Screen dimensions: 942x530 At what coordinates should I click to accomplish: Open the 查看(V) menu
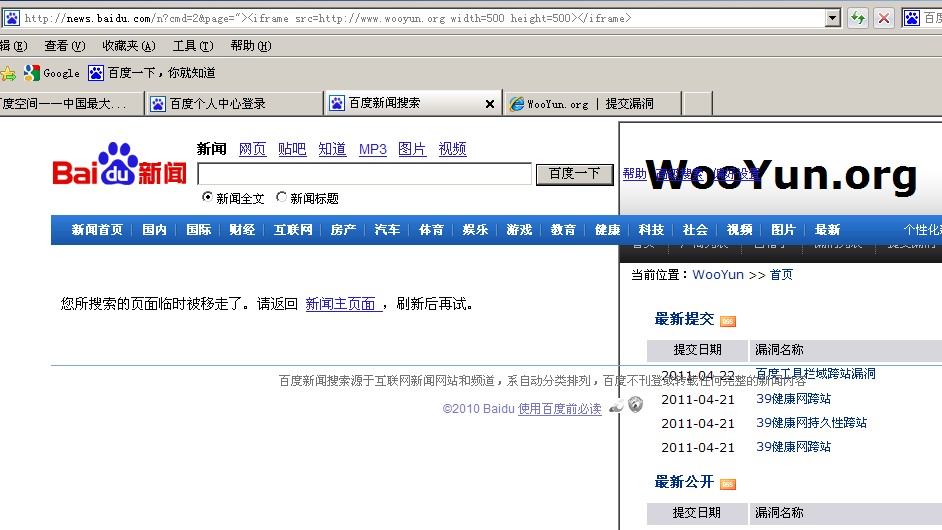click(65, 46)
